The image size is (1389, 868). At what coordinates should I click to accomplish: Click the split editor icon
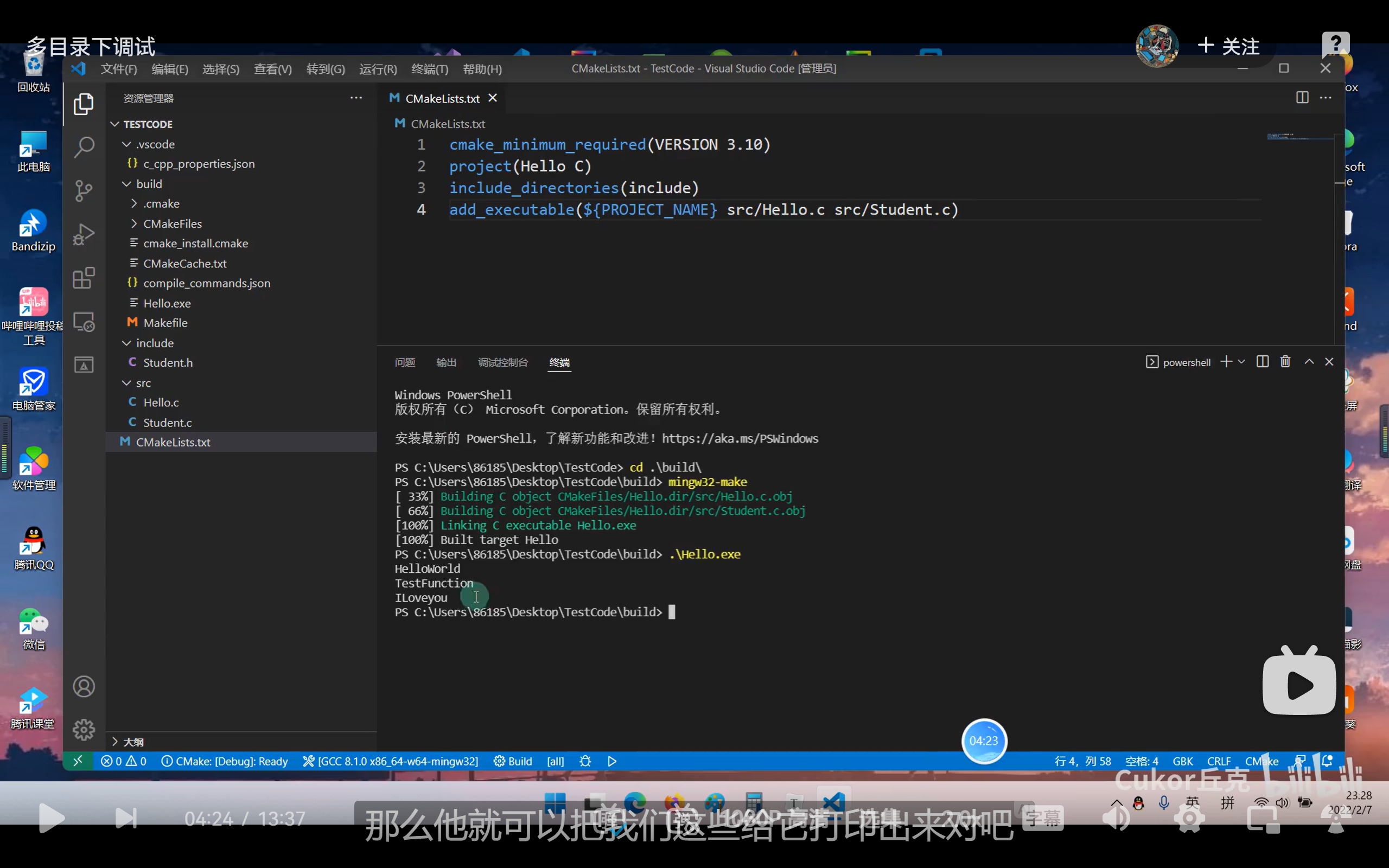[x=1302, y=98]
